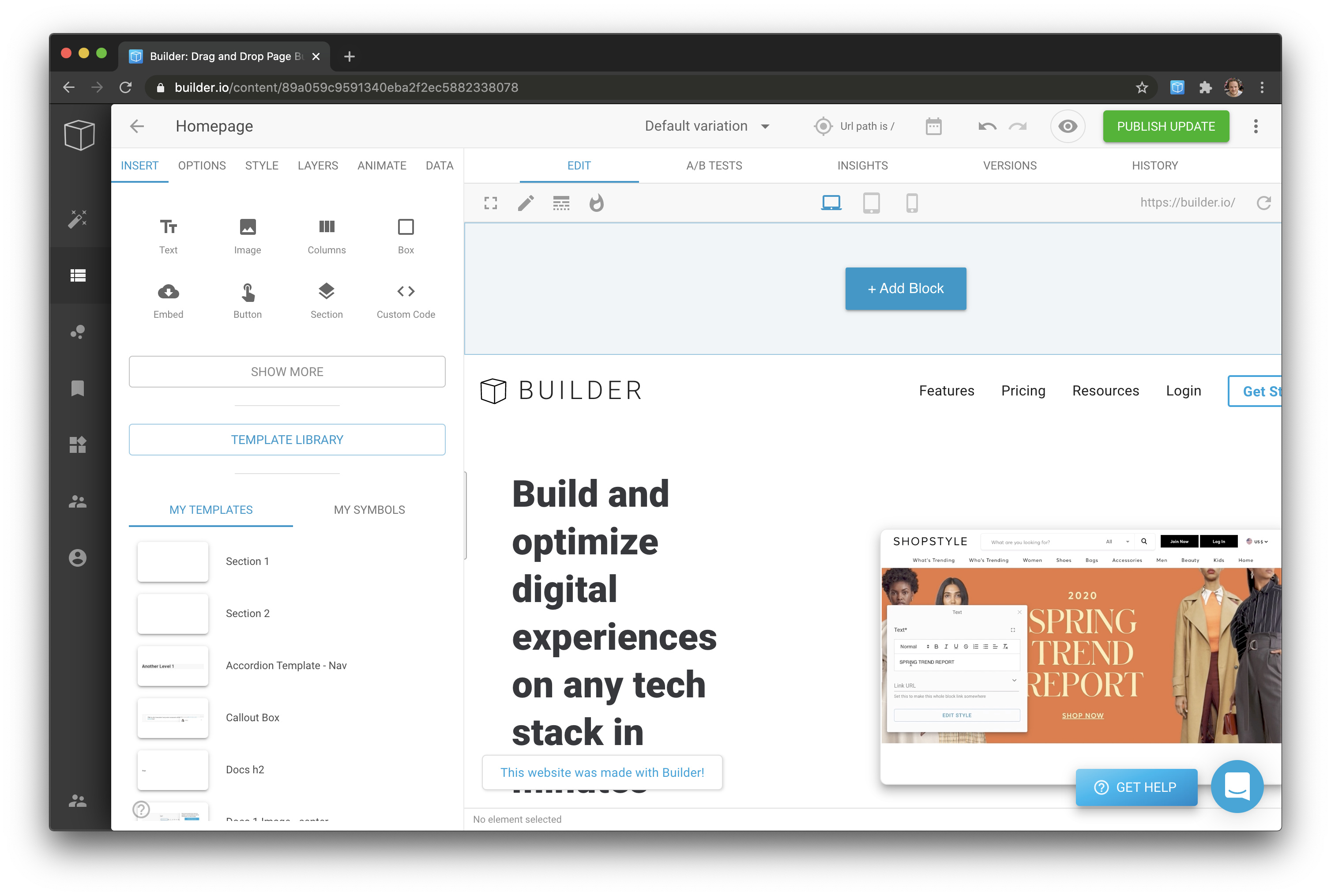The width and height of the screenshot is (1331, 896).
Task: Open the TEMPLATE LIBRARY
Action: coord(287,440)
